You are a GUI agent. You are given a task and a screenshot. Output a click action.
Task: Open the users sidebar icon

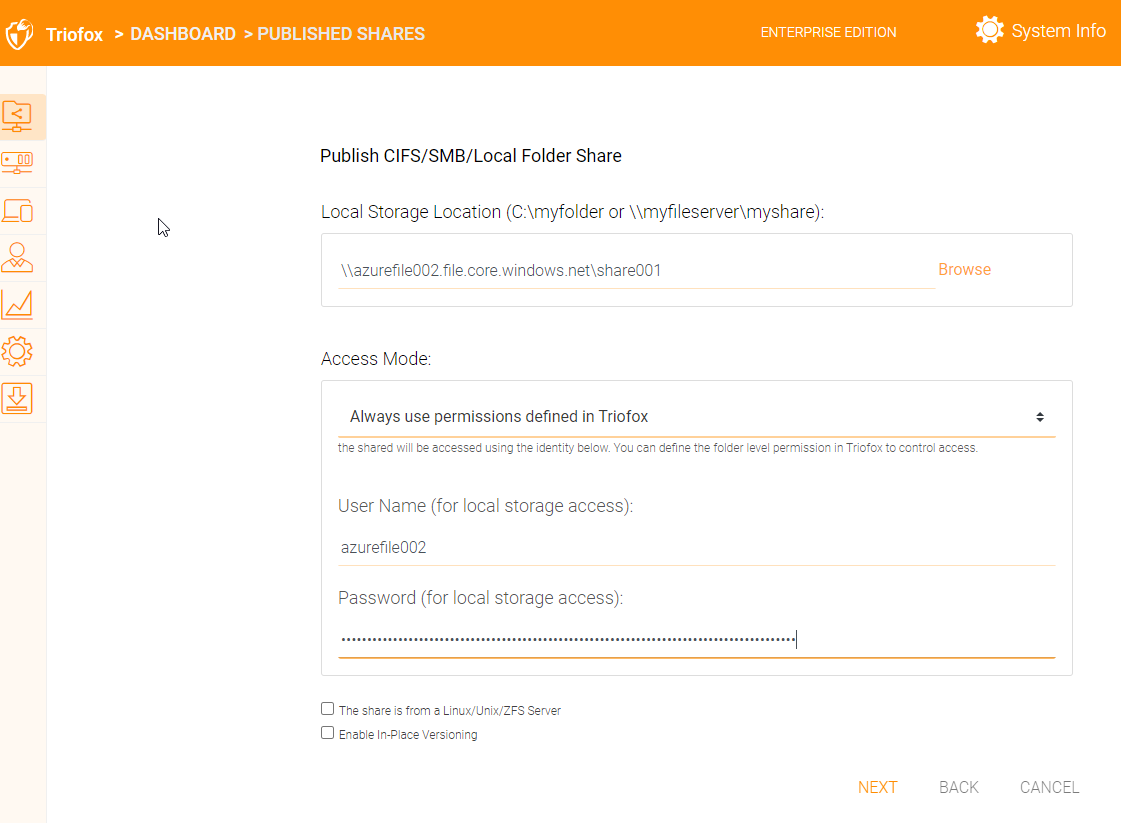click(x=17, y=257)
